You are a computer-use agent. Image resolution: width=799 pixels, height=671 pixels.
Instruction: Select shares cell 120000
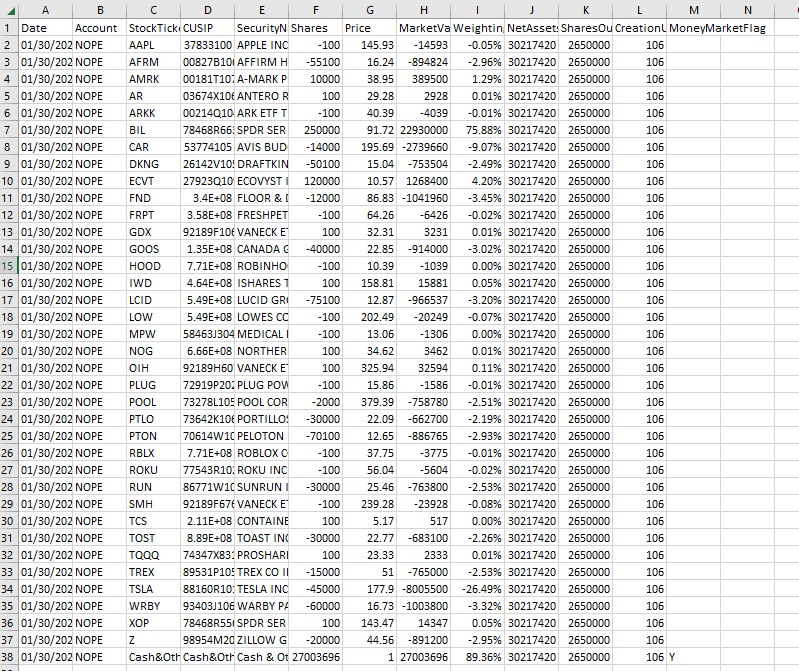point(315,181)
